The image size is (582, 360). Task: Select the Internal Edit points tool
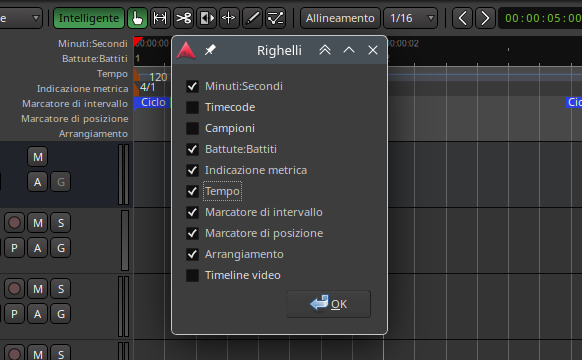coord(275,18)
